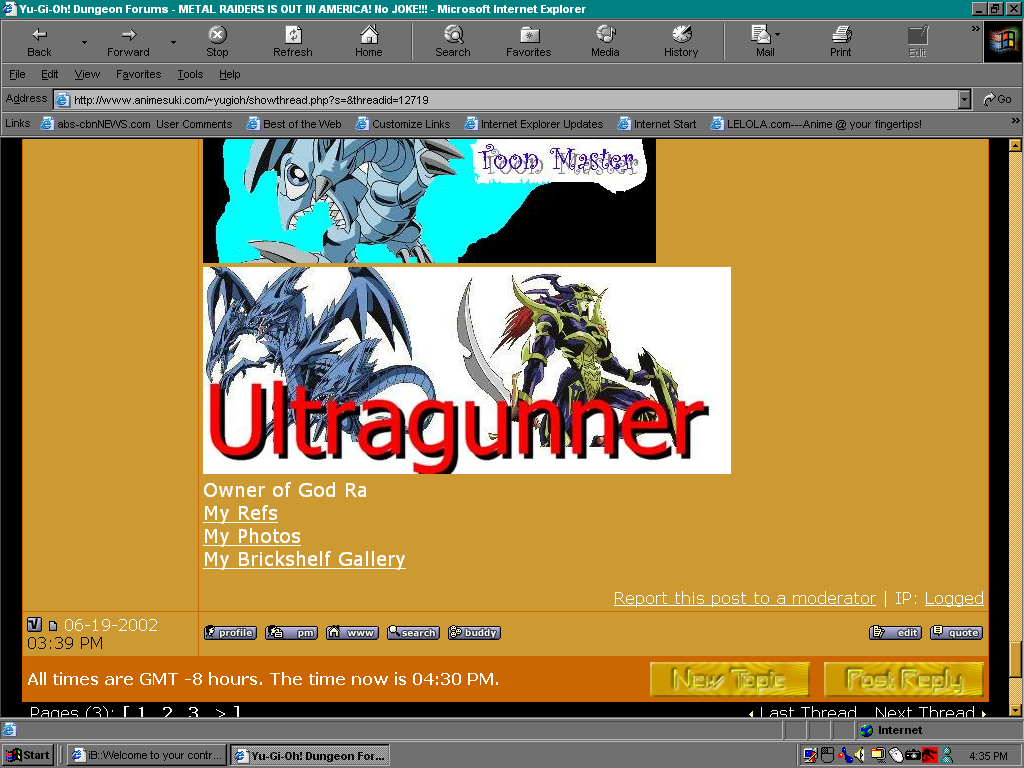Send a pm to the poster
The height and width of the screenshot is (768, 1024).
tap(291, 632)
